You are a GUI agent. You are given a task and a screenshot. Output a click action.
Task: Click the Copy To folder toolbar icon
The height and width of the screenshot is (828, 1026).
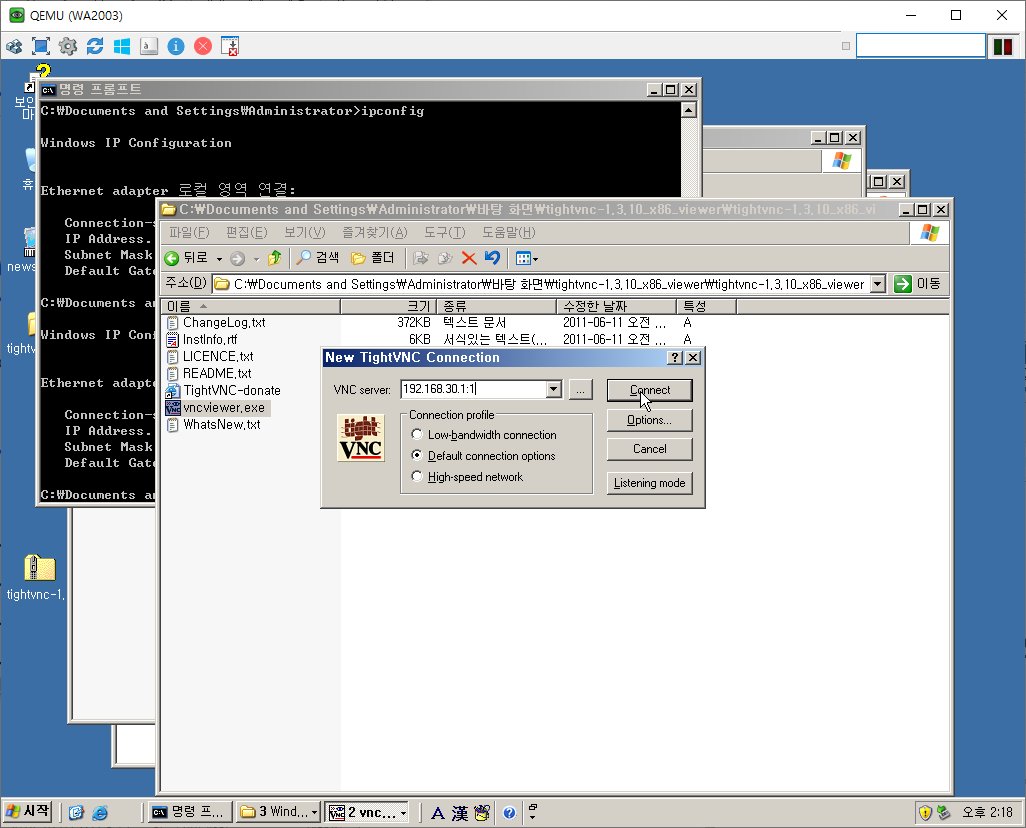[445, 259]
